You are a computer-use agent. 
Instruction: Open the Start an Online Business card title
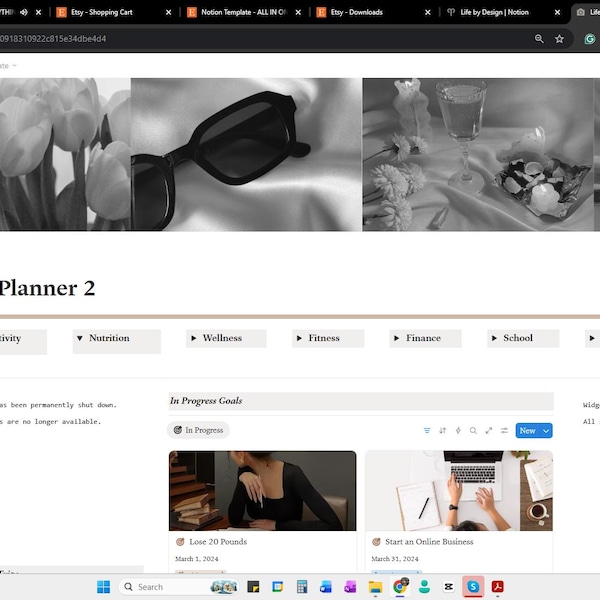tap(429, 542)
